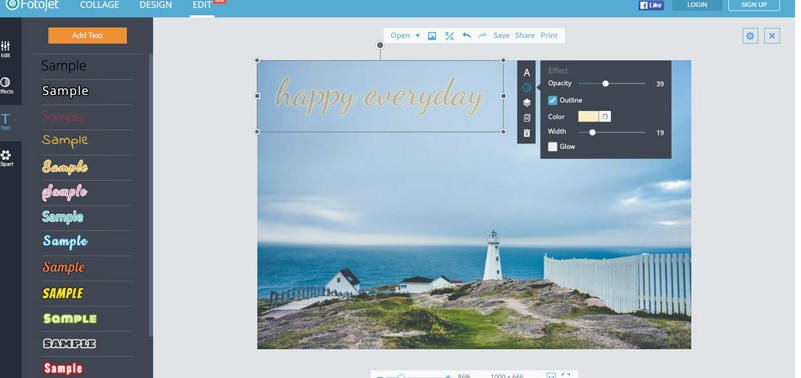The width and height of the screenshot is (801, 378).
Task: Click the Width value 19
Action: [659, 133]
